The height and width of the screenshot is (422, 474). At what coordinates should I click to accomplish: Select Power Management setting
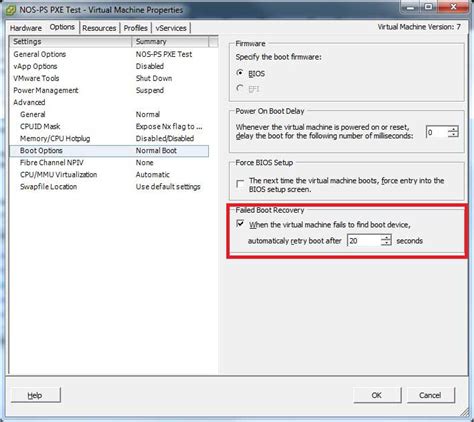109,90
